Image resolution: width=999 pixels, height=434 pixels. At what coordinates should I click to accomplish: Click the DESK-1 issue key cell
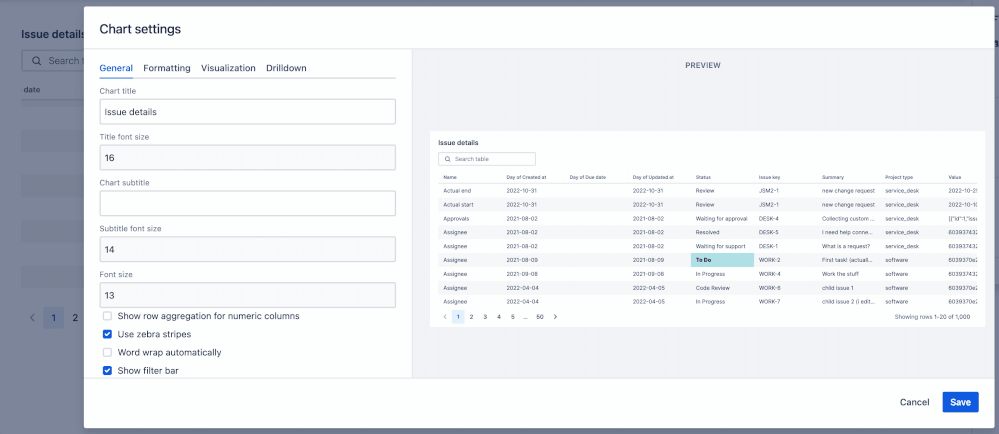(768, 246)
